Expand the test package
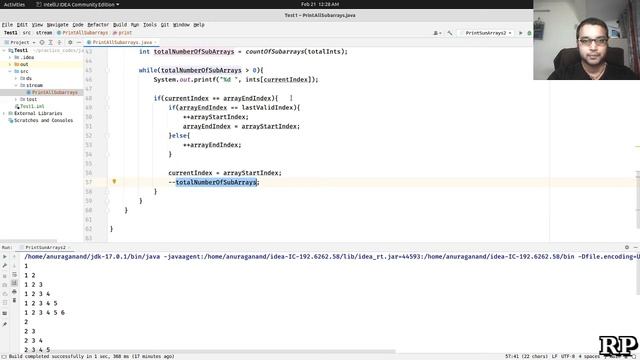The height and width of the screenshot is (360, 640). (x=16, y=99)
